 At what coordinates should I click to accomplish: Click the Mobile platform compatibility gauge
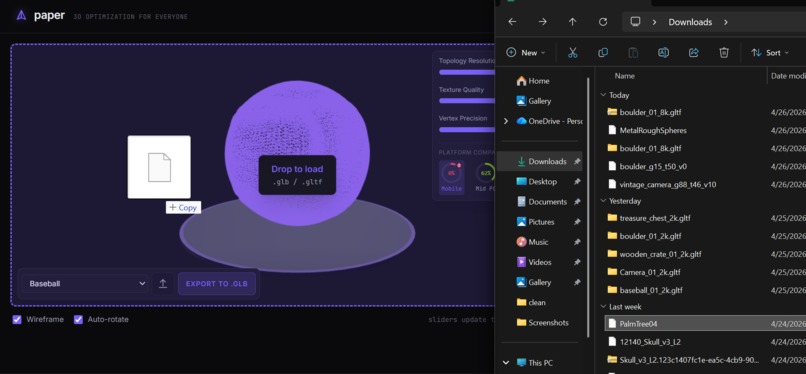tap(451, 178)
